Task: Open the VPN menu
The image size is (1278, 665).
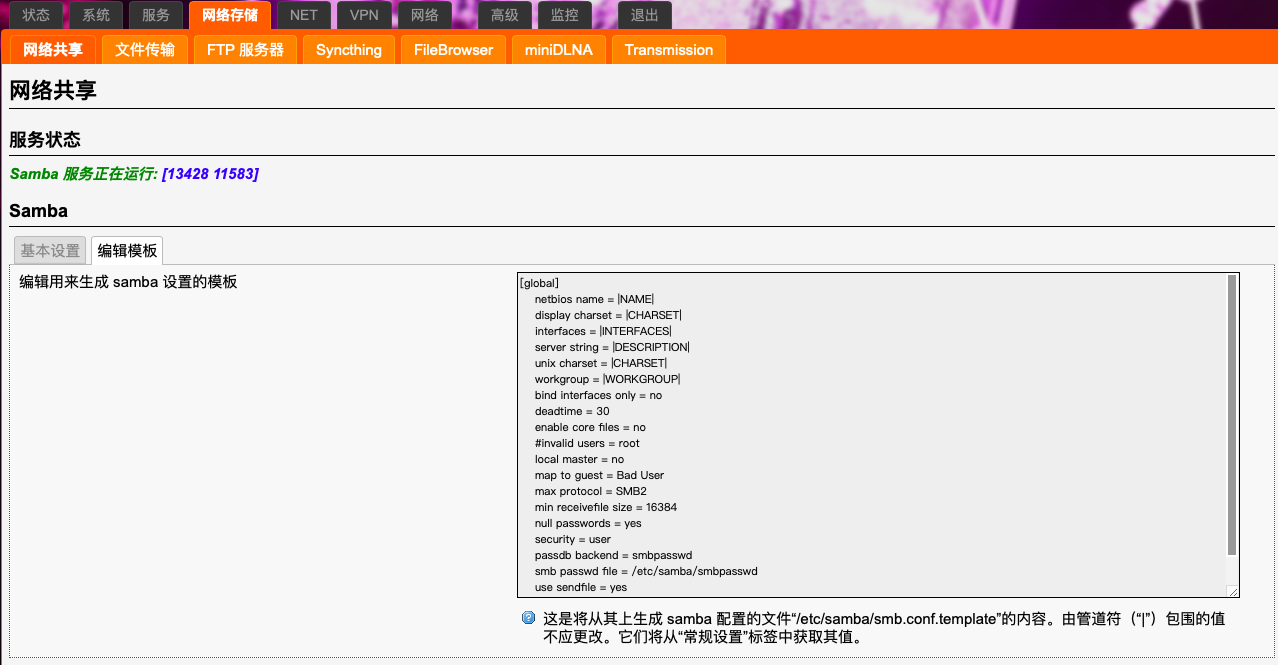Action: pyautogui.click(x=364, y=15)
